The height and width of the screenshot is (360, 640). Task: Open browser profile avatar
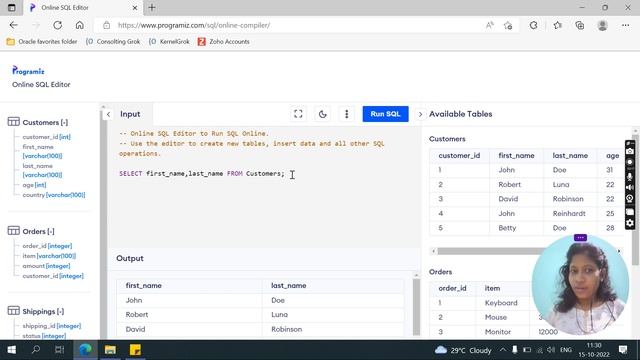tap(602, 25)
